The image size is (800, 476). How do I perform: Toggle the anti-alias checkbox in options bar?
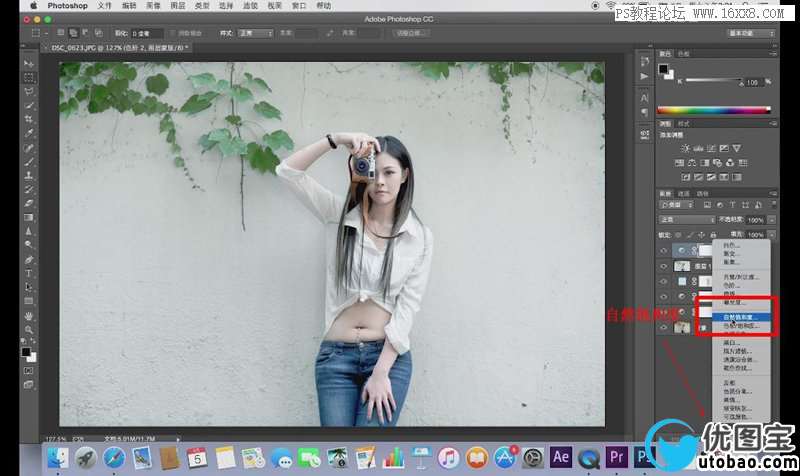coord(172,33)
